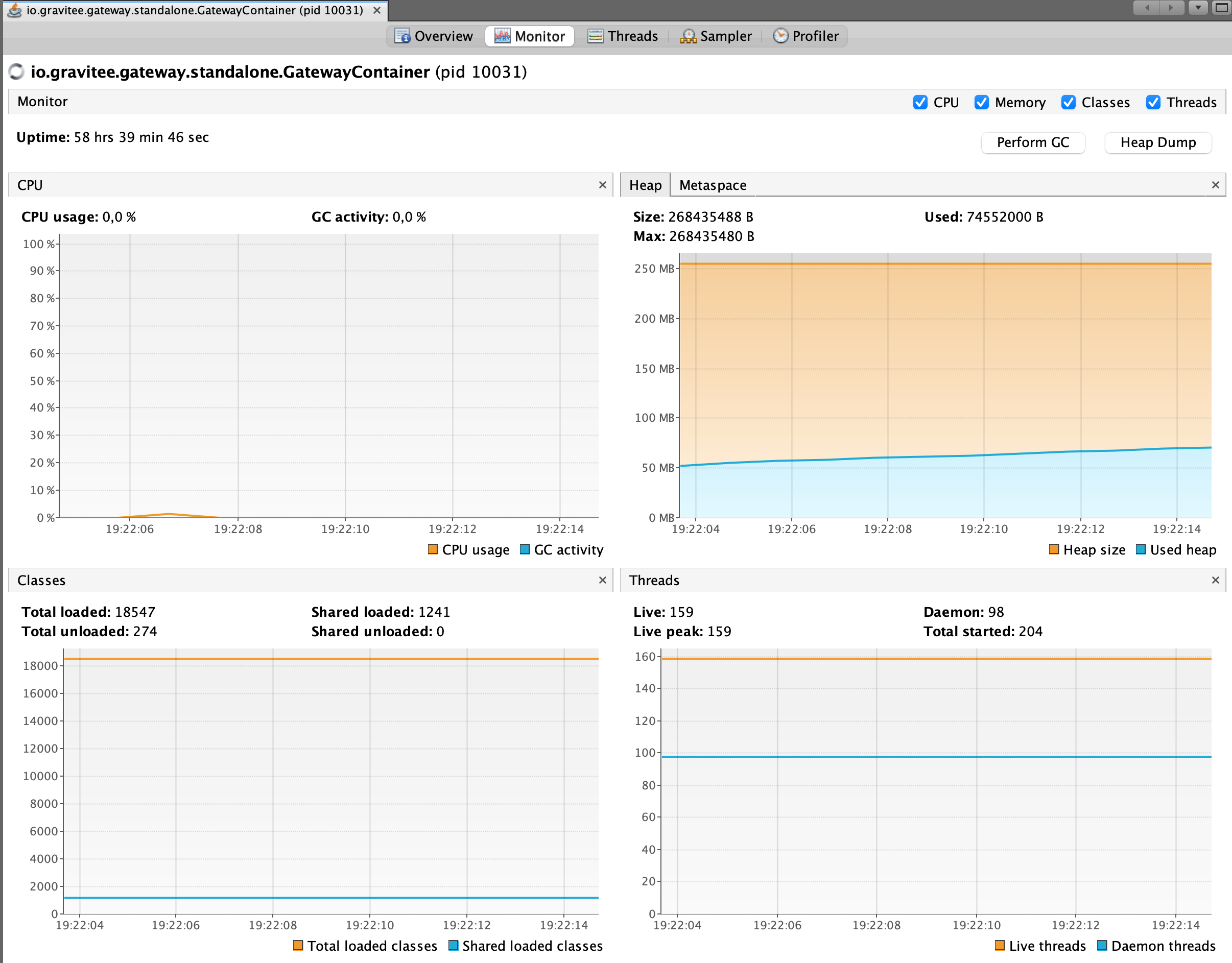Image resolution: width=1232 pixels, height=963 pixels.
Task: Close the GatewayContainer document tab
Action: [377, 10]
